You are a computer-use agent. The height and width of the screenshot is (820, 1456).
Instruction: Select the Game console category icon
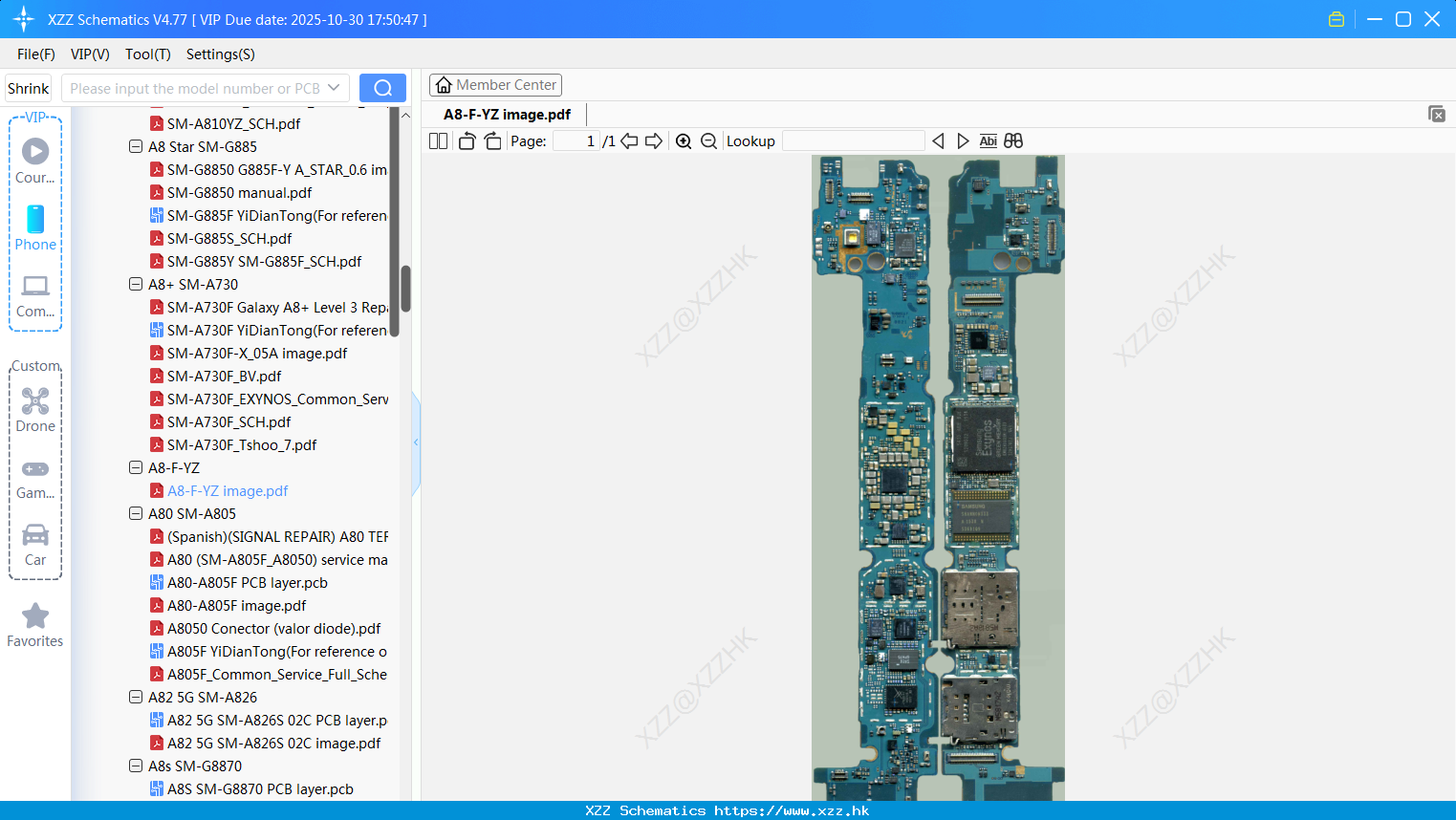(x=35, y=478)
